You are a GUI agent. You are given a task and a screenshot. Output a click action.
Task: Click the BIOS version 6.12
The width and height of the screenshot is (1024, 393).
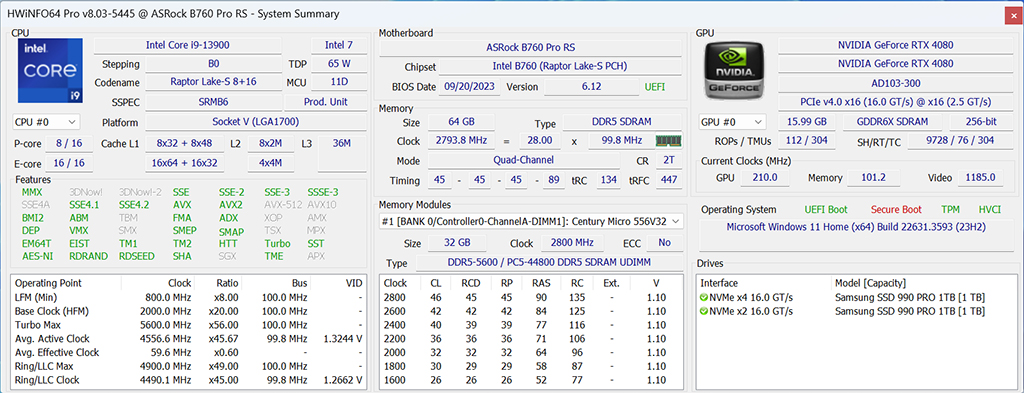click(592, 86)
